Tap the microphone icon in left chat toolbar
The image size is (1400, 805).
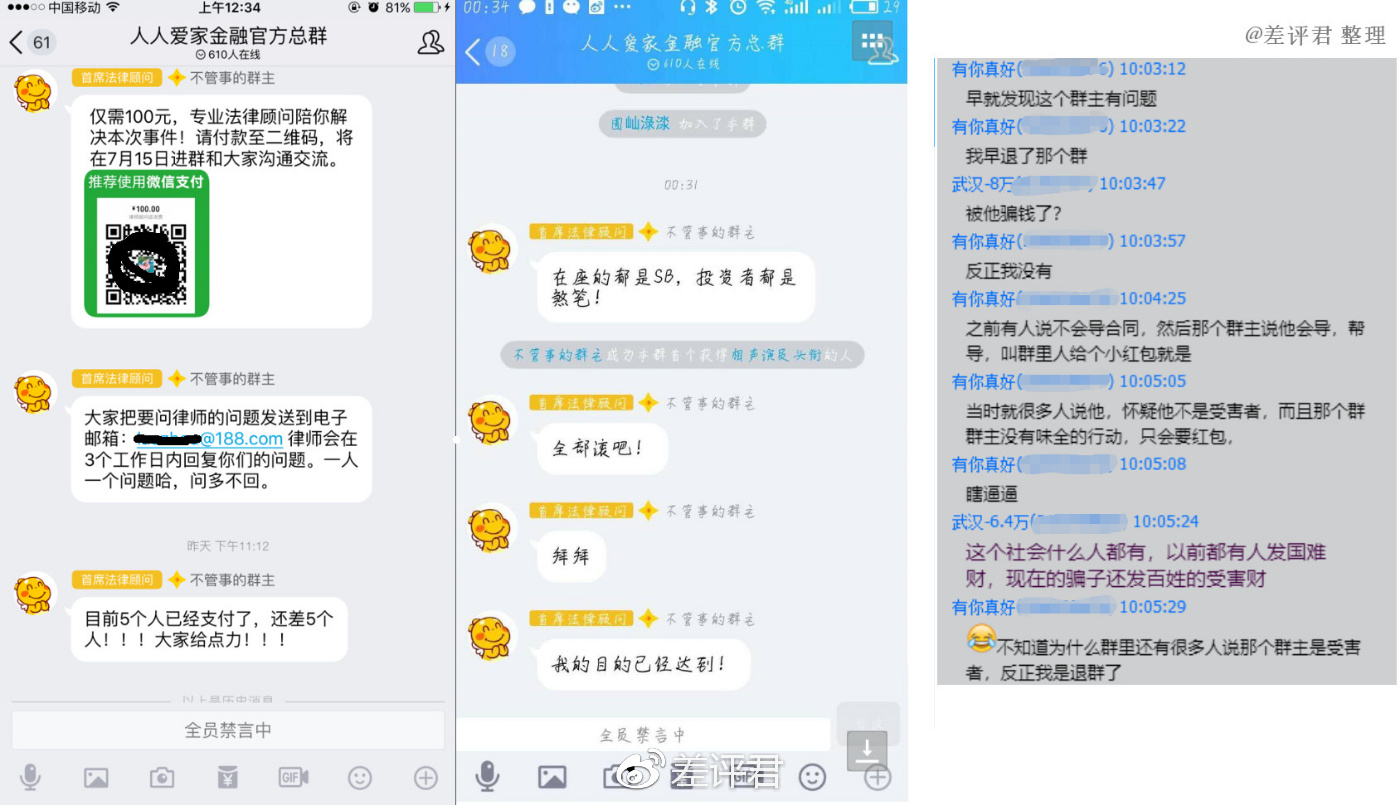tap(31, 777)
